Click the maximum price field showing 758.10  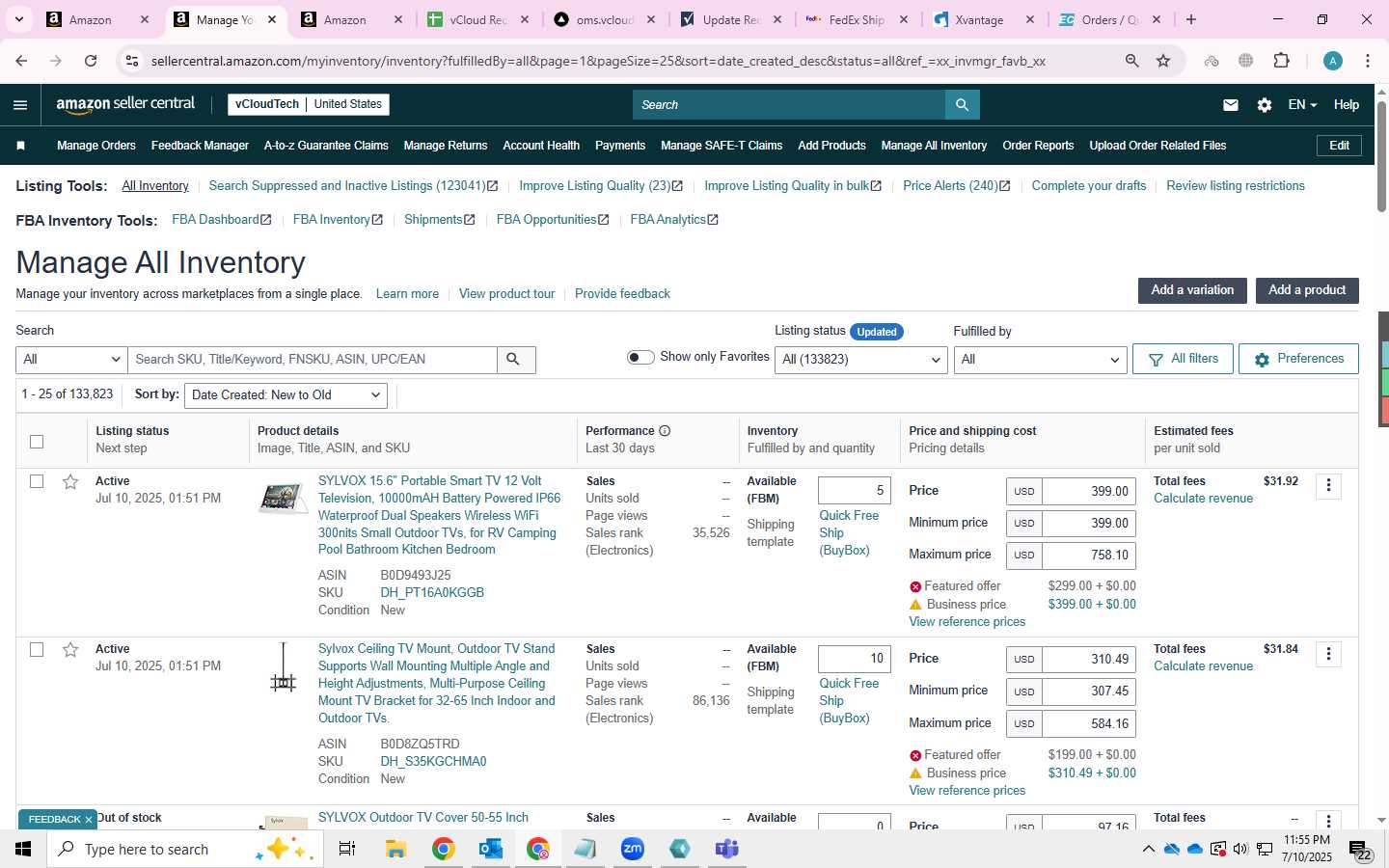pos(1089,556)
